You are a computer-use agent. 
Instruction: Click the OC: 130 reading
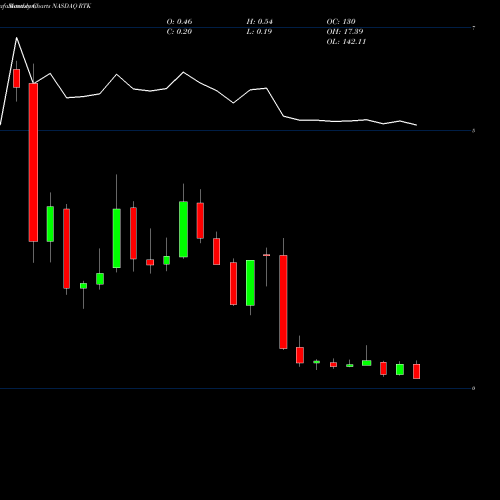click(341, 21)
